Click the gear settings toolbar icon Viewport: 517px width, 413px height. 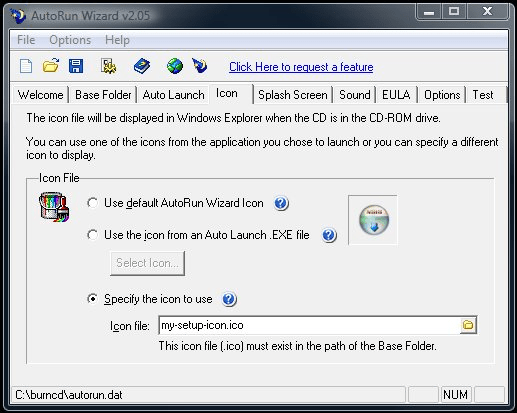click(109, 66)
